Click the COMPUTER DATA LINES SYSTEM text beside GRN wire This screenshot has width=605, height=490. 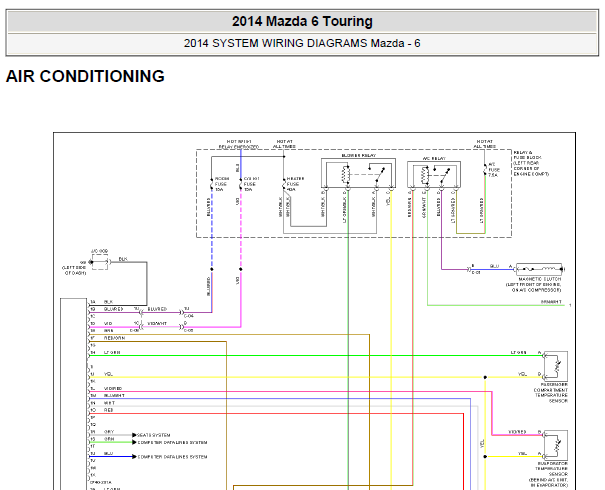[x=172, y=443]
